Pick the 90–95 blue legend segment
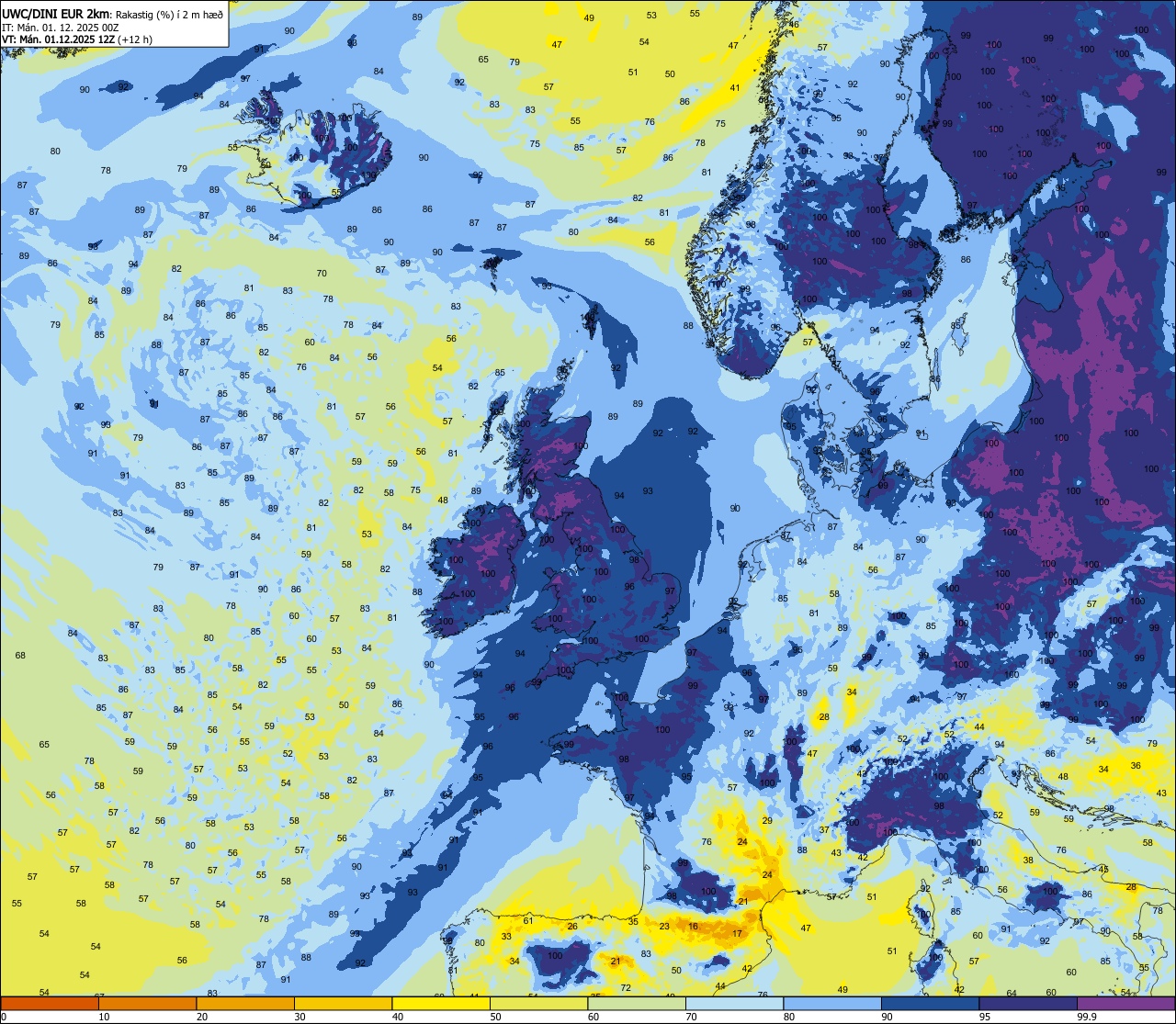 click(x=930, y=1003)
